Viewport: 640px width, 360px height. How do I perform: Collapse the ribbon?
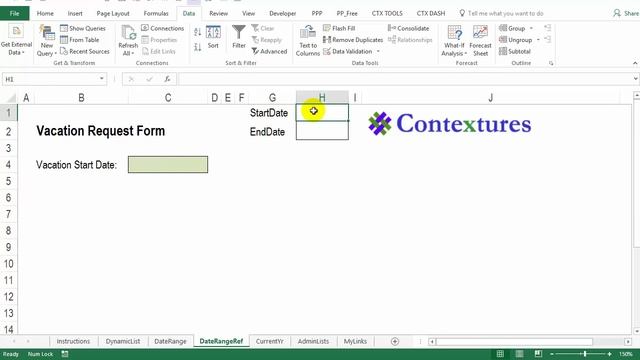tap(635, 63)
